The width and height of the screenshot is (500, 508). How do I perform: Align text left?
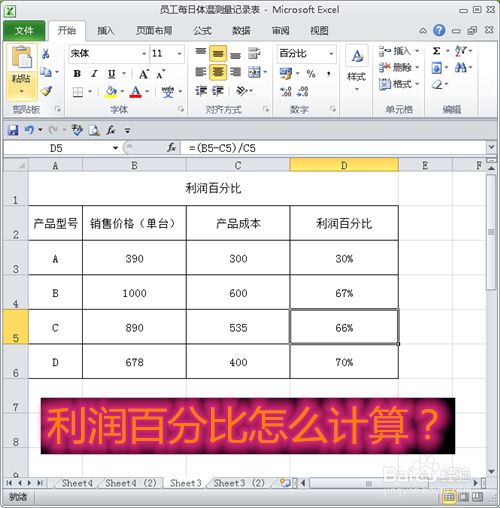pos(201,72)
